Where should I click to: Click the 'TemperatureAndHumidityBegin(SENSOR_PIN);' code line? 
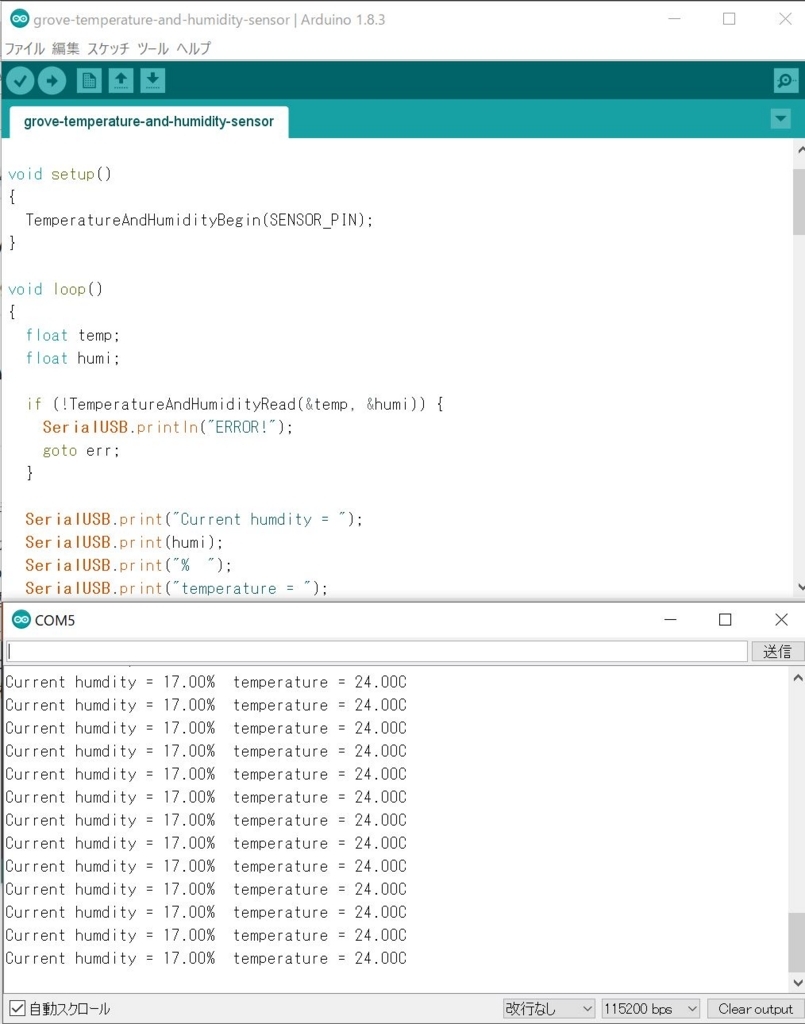coord(199,220)
